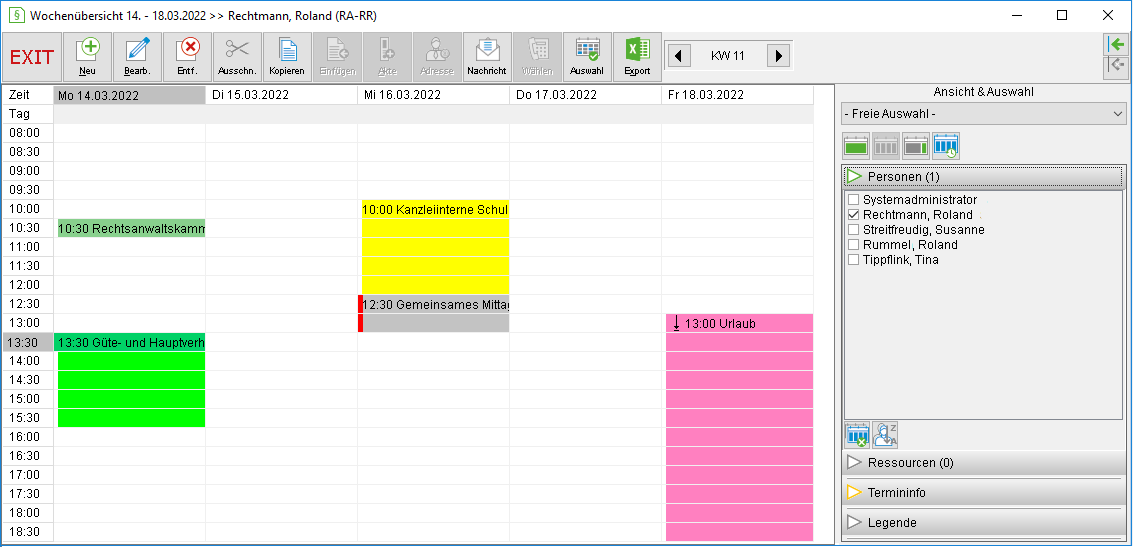
Task: Expand the Legende section
Action: (983, 522)
